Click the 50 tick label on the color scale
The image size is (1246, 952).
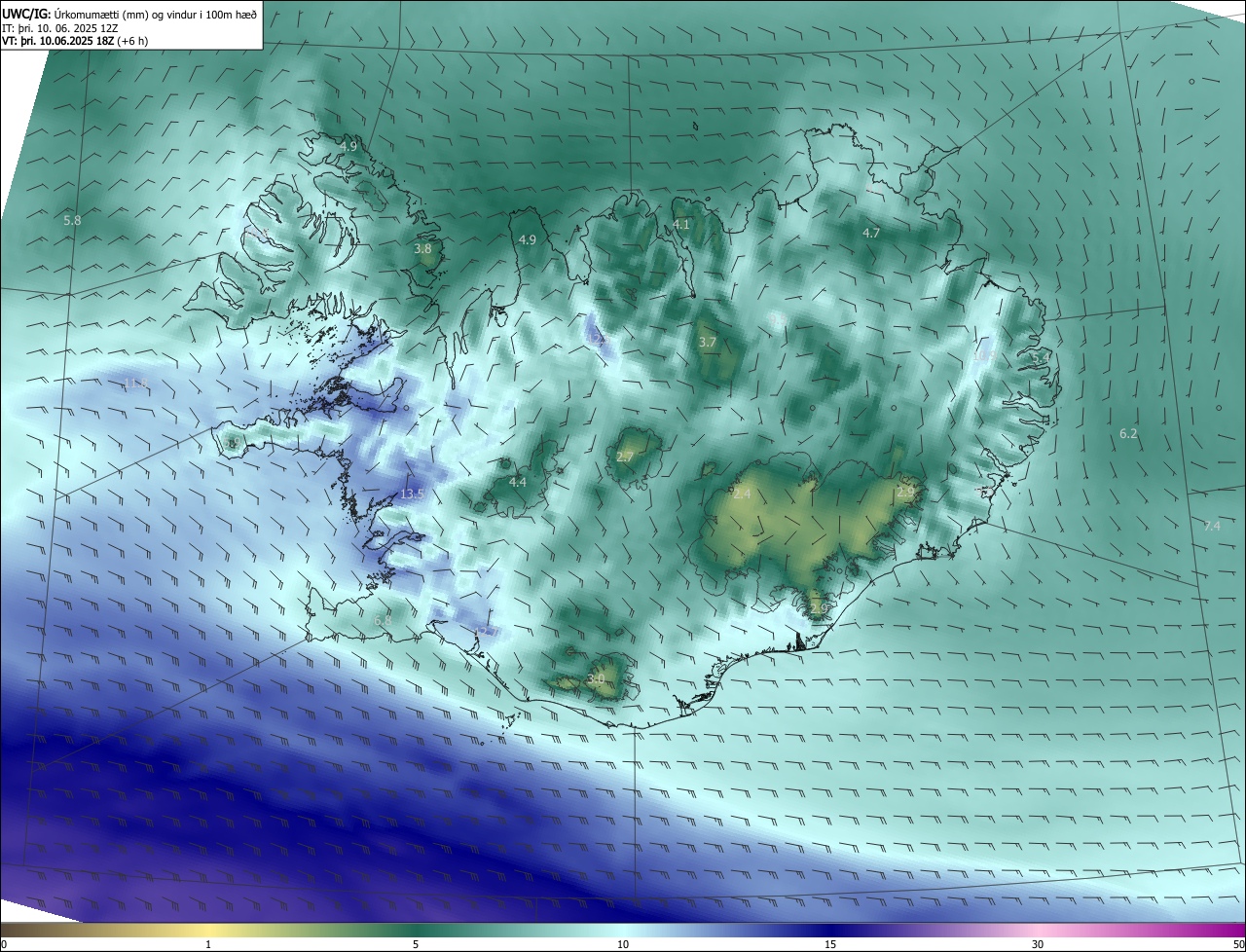(1238, 944)
